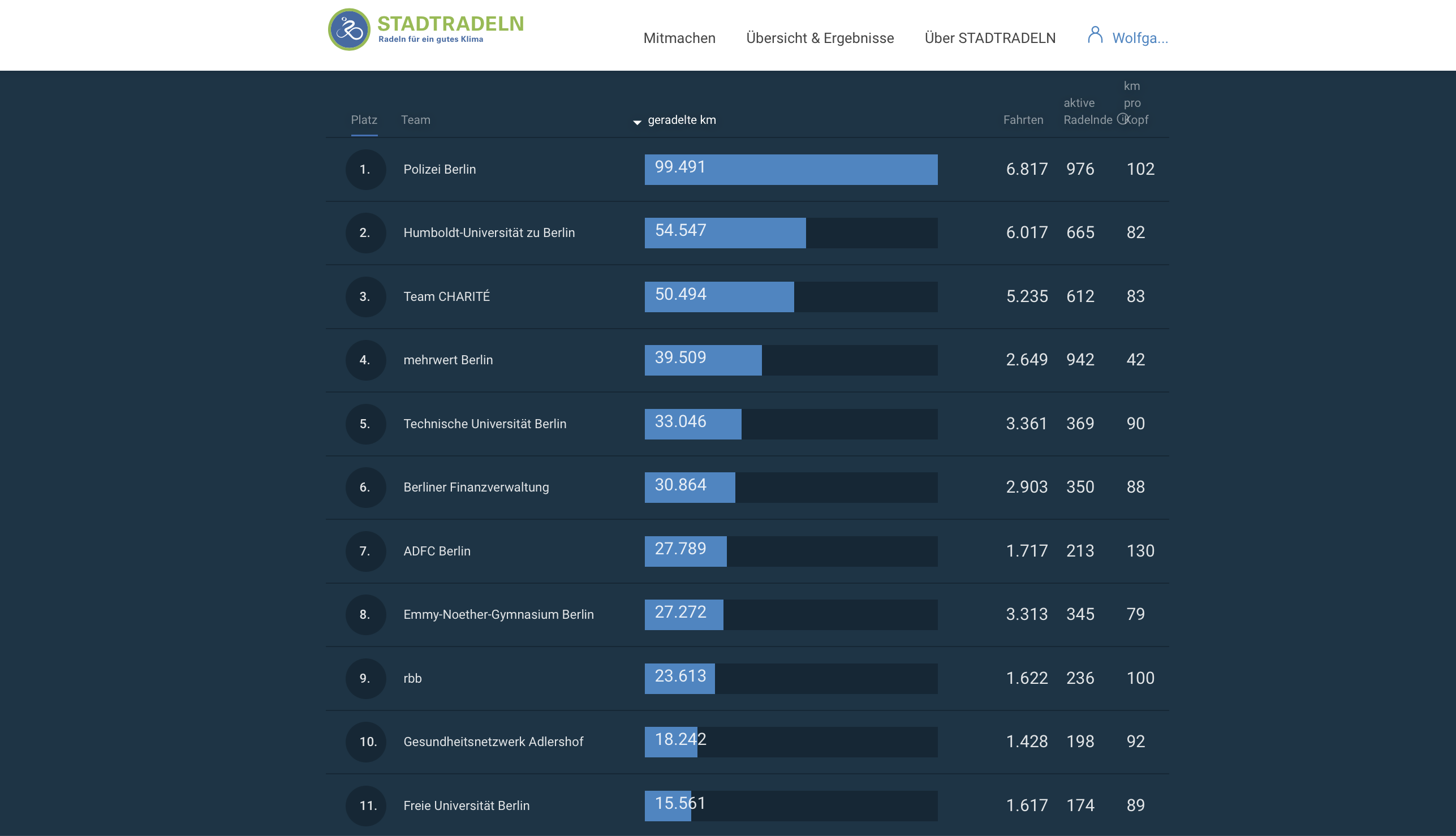The height and width of the screenshot is (836, 1456).
Task: Select team Freie Universität Berlin
Action: pyautogui.click(x=466, y=805)
